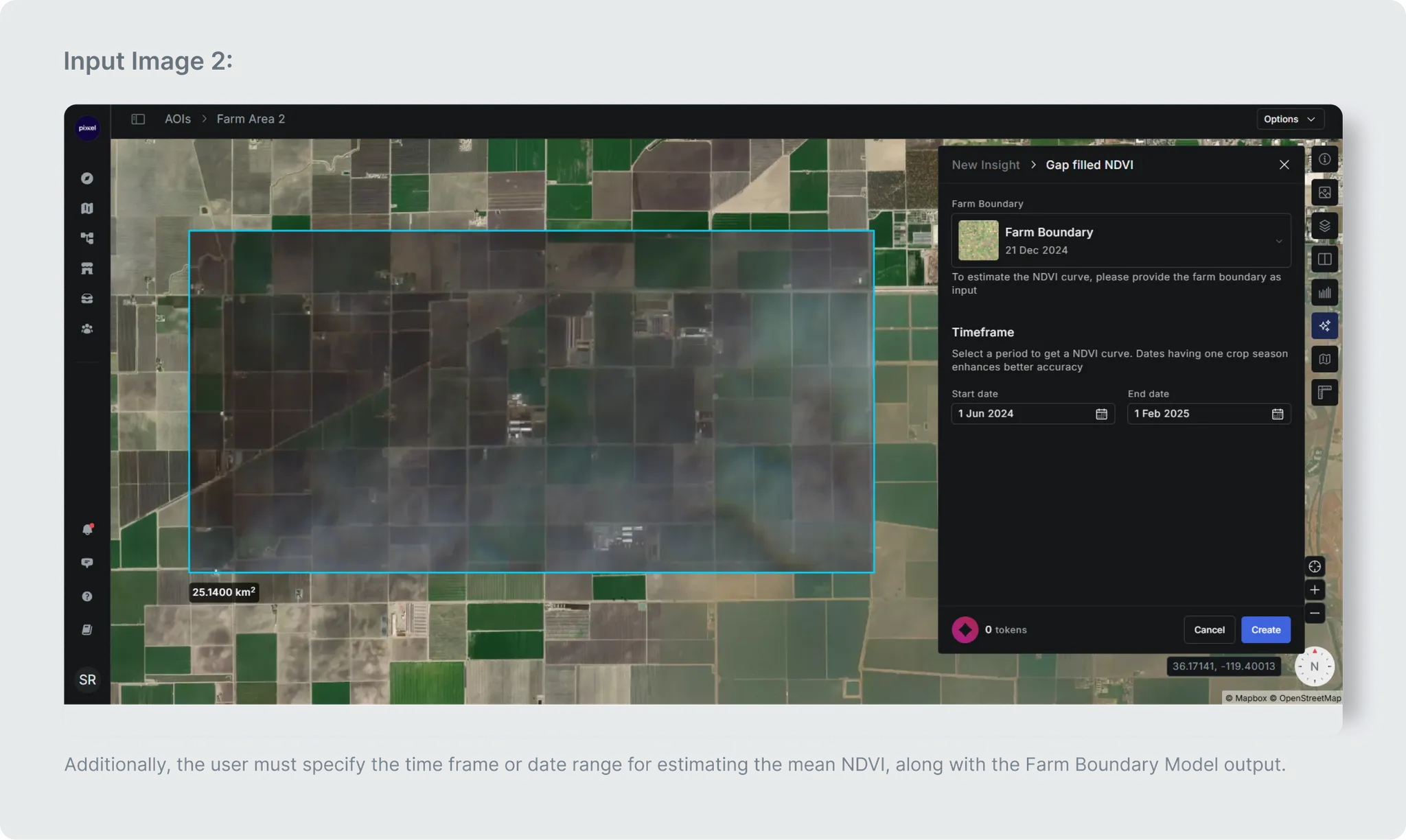Click the Cancel button
Screen dimensions: 1406x840
pyautogui.click(x=1209, y=629)
